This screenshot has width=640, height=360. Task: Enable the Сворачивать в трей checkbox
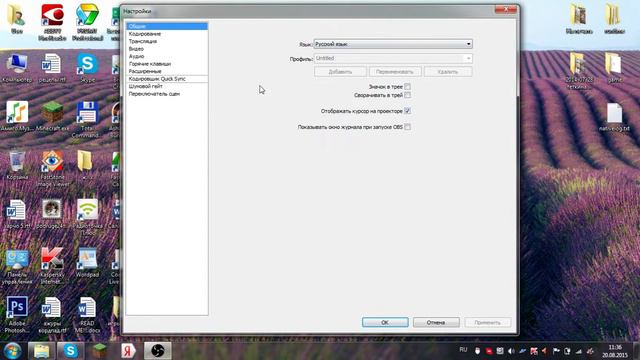tap(407, 95)
